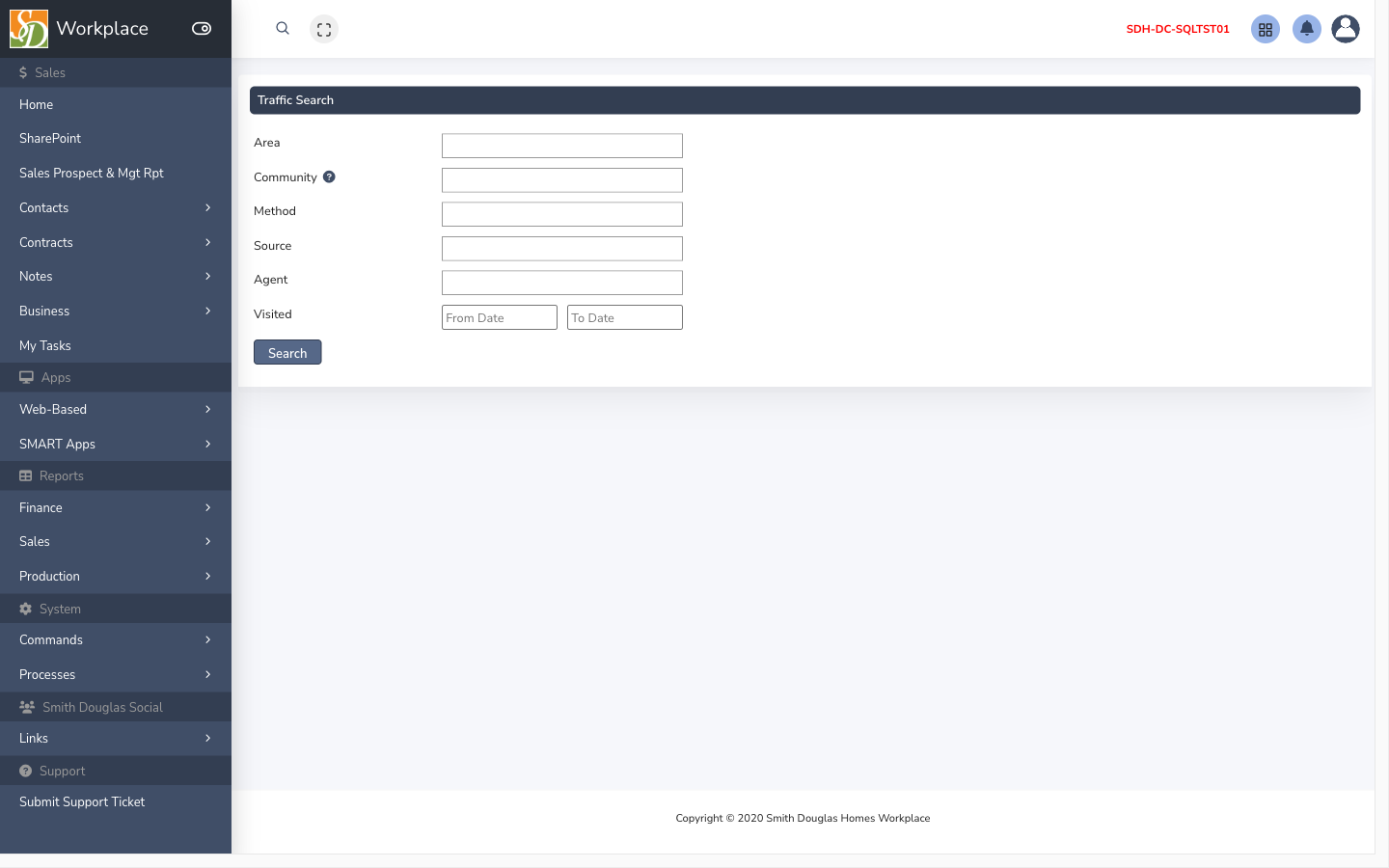Click the Smith Douglas Social people icon

[x=27, y=707]
